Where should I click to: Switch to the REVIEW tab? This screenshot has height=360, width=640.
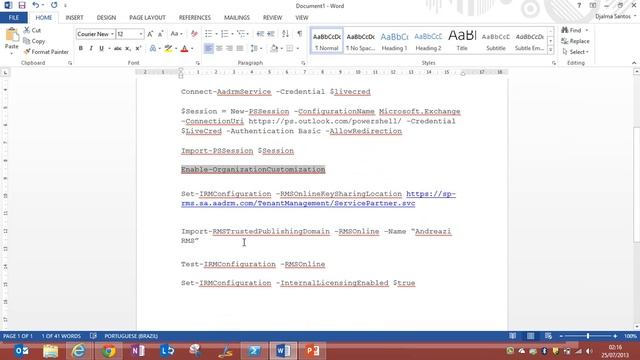click(x=272, y=18)
